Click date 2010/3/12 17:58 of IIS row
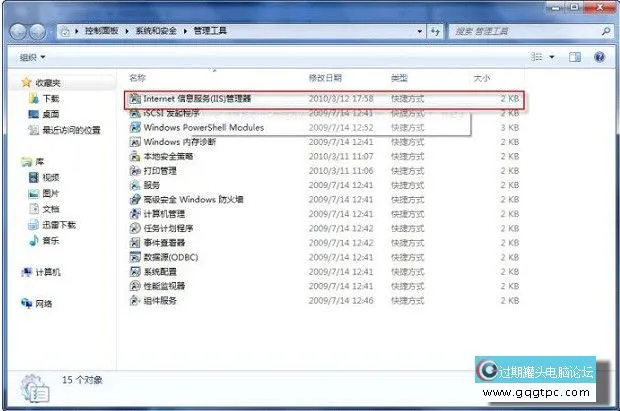The height and width of the screenshot is (411, 620). pos(341,98)
